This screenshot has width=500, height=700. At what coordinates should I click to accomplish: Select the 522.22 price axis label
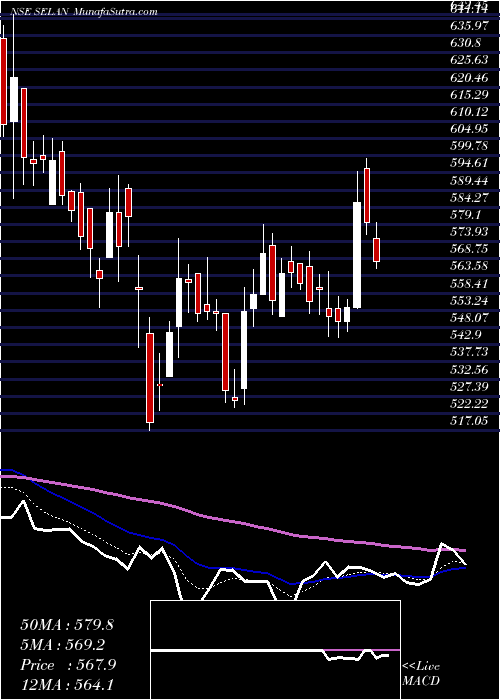[x=469, y=404]
